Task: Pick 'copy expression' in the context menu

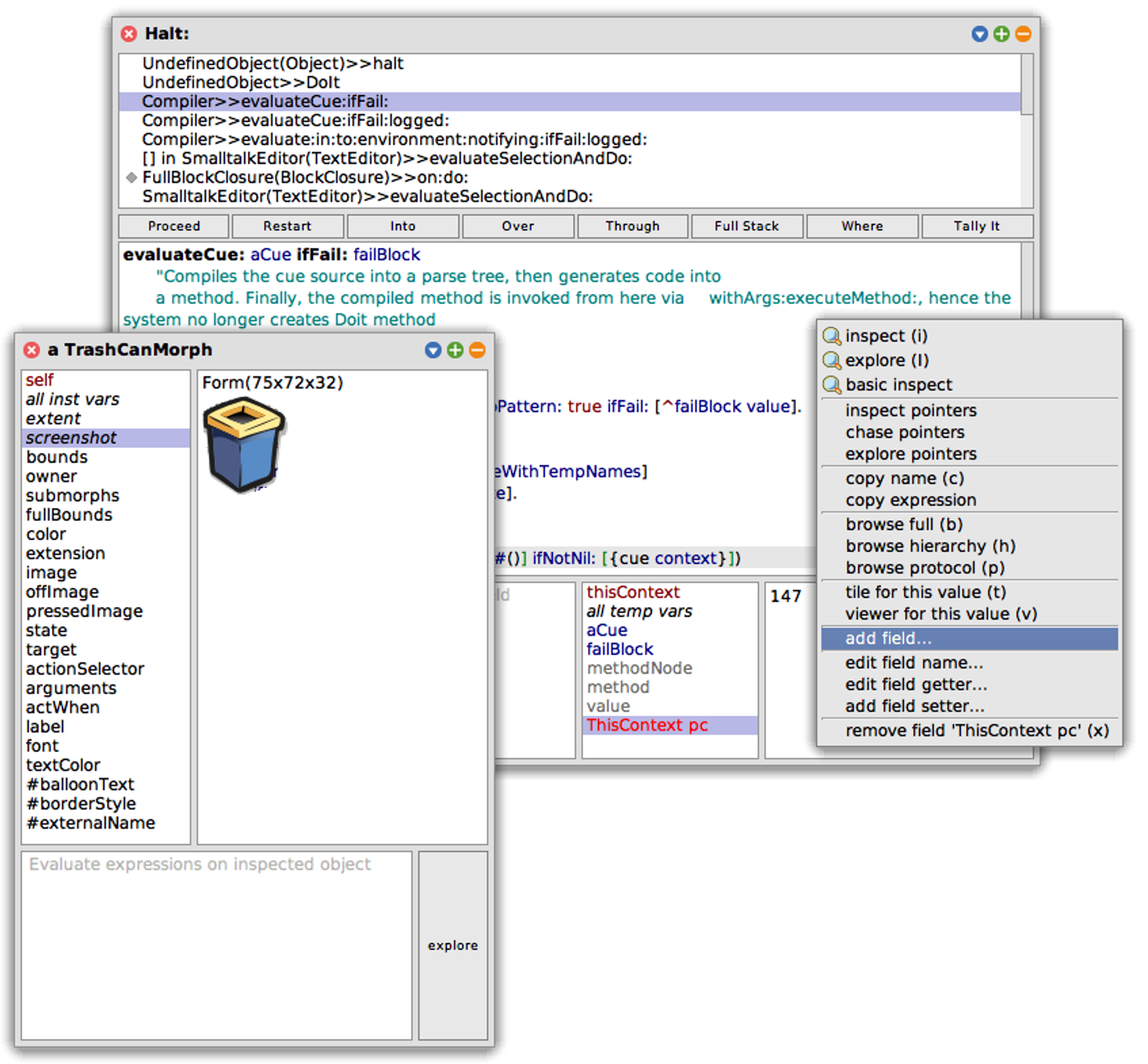Action: (910, 500)
